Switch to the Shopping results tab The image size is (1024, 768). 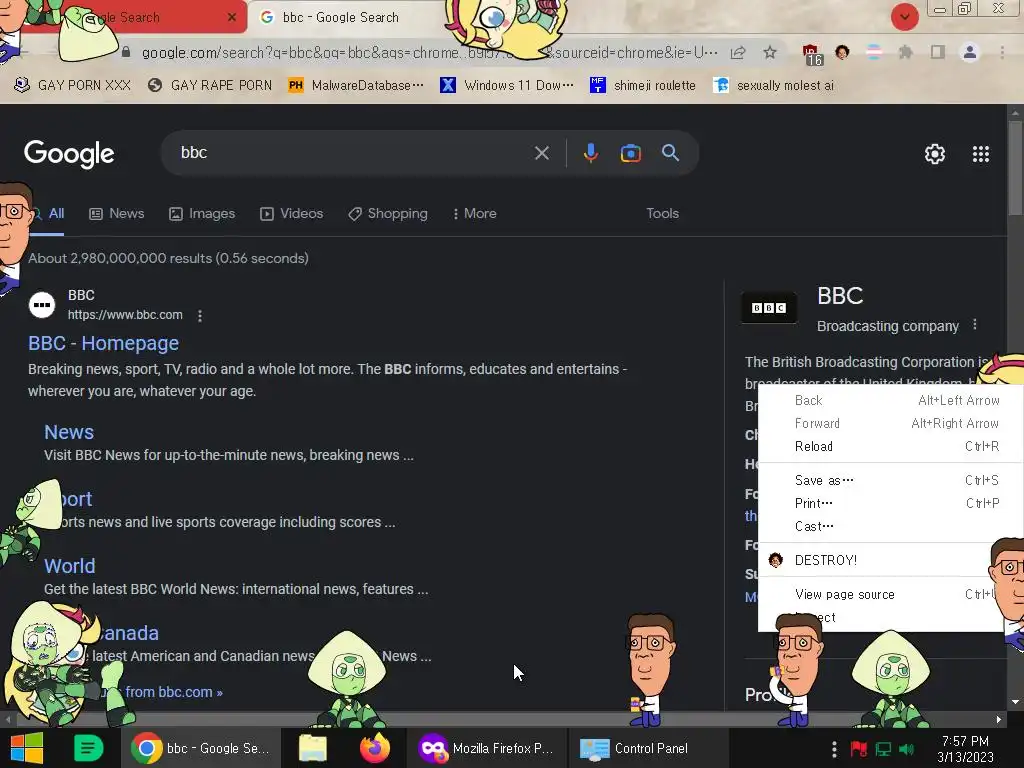tap(388, 214)
